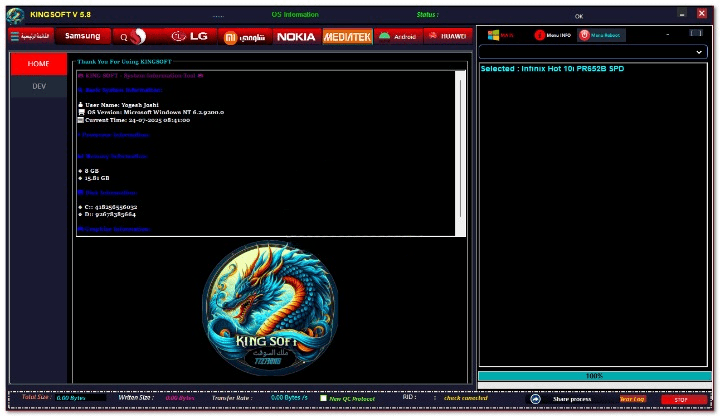Close the KingSoft window
Viewport: 720px width, 416px height.
coord(702,13)
